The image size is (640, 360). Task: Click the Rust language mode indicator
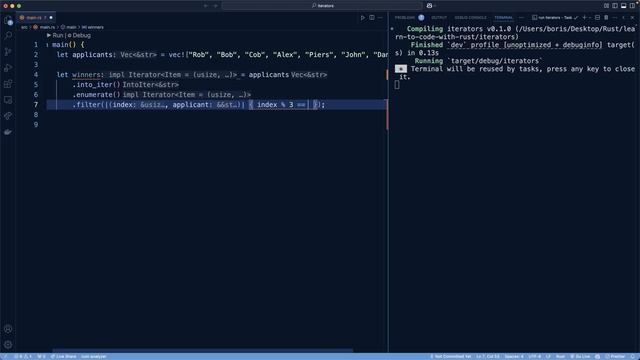coord(560,356)
